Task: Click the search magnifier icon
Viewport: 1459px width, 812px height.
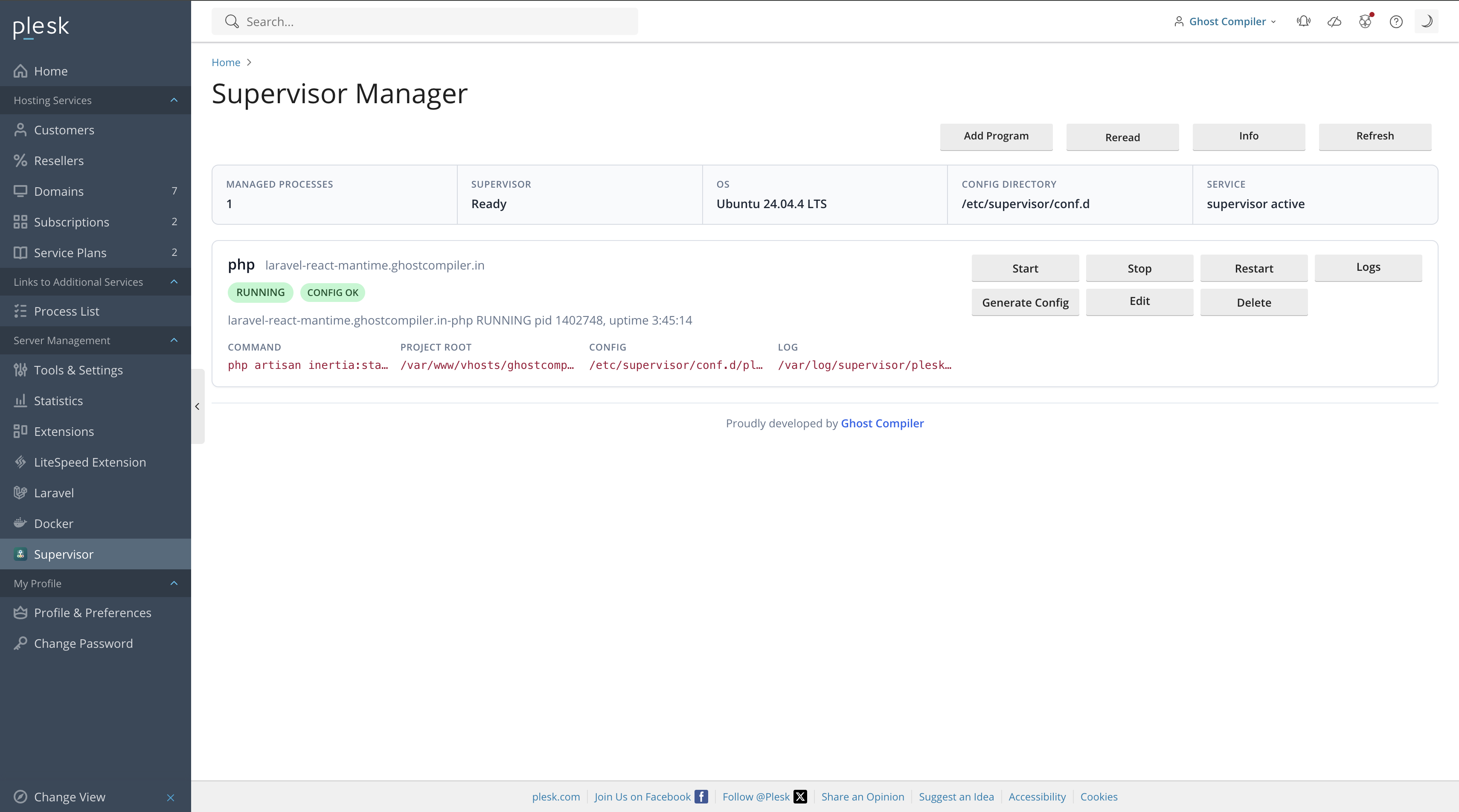Action: 232,21
